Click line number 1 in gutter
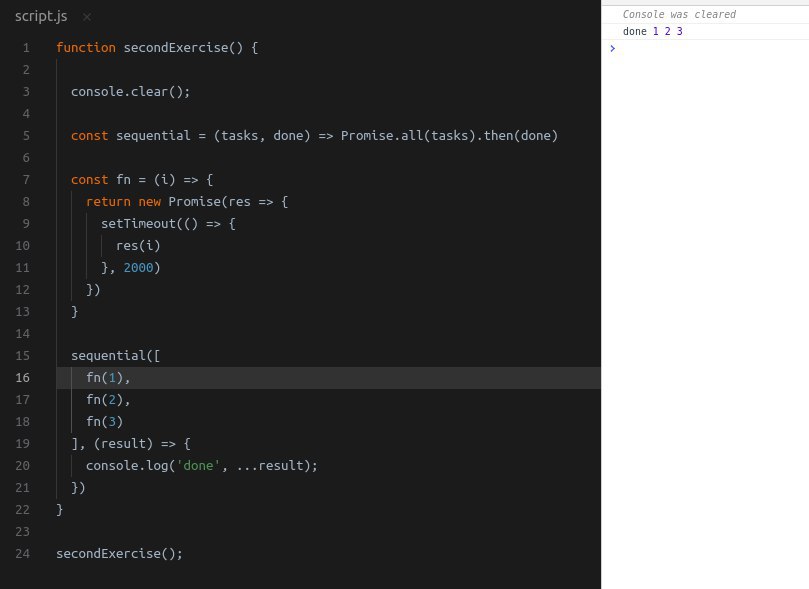 click(x=26, y=48)
